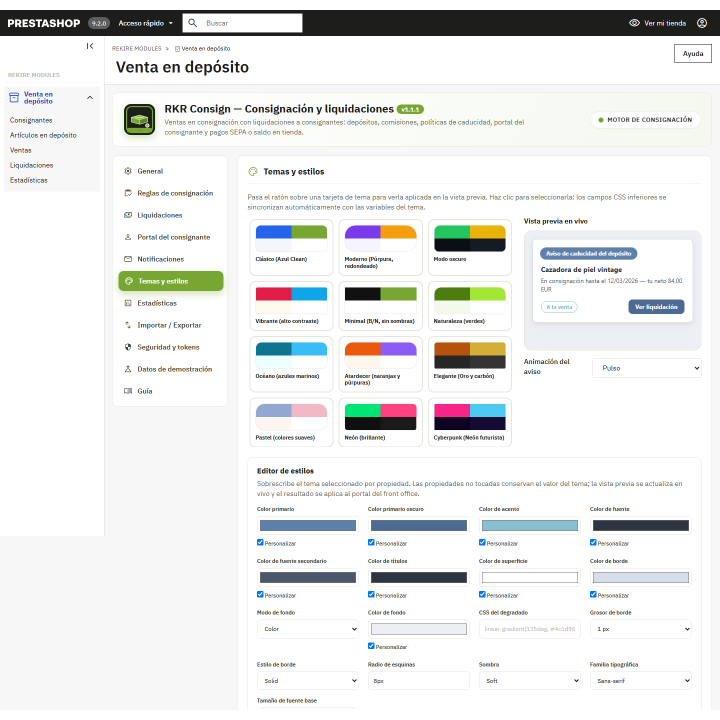Viewport: 720px width, 720px height.
Task: Pick the Color primario swatch
Action: click(308, 525)
